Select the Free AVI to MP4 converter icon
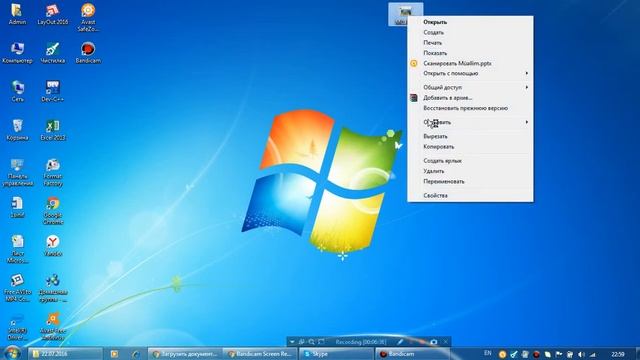Screen dimensions: 640x360 click(17, 288)
